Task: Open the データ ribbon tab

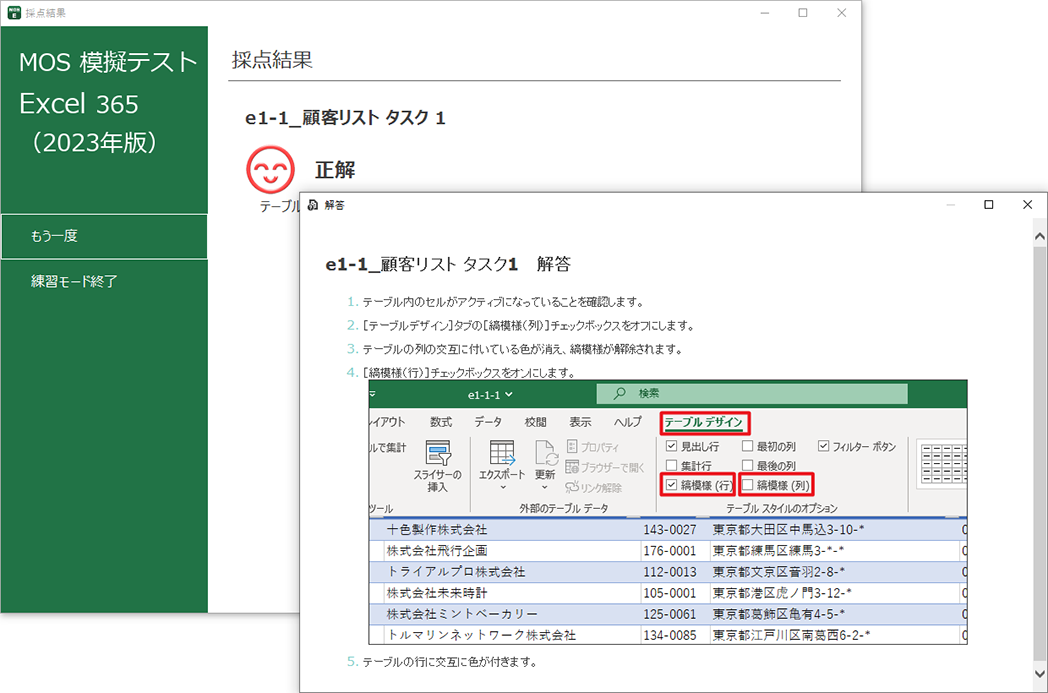Action: pos(488,422)
